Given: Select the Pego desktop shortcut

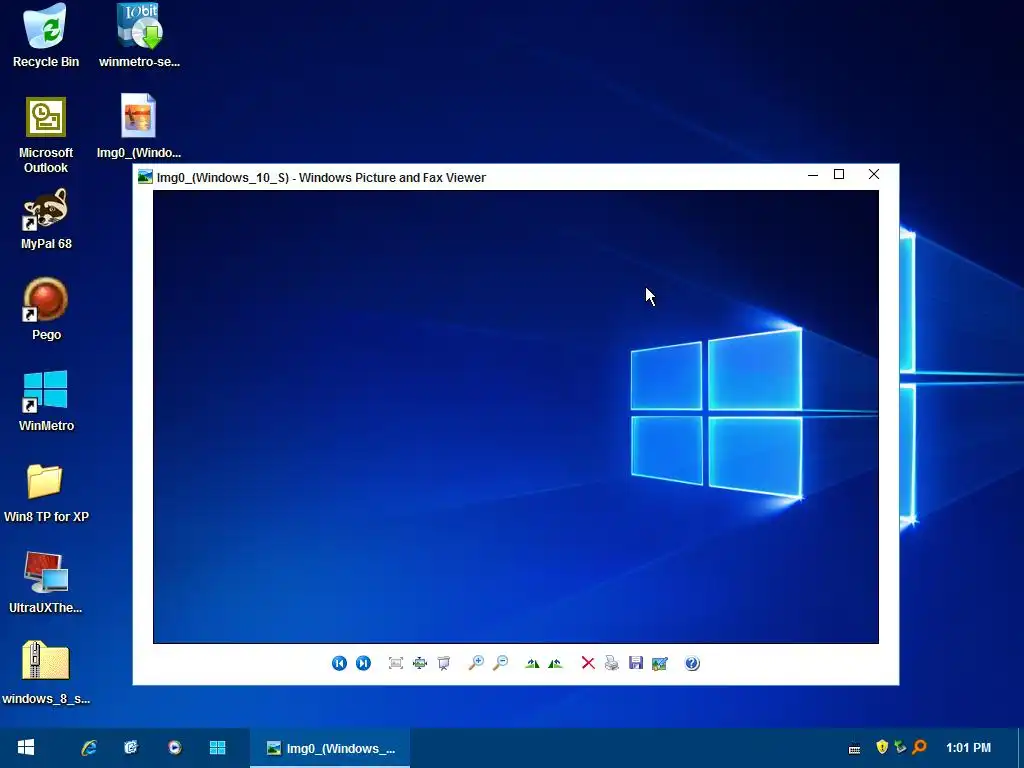Looking at the screenshot, I should [46, 310].
